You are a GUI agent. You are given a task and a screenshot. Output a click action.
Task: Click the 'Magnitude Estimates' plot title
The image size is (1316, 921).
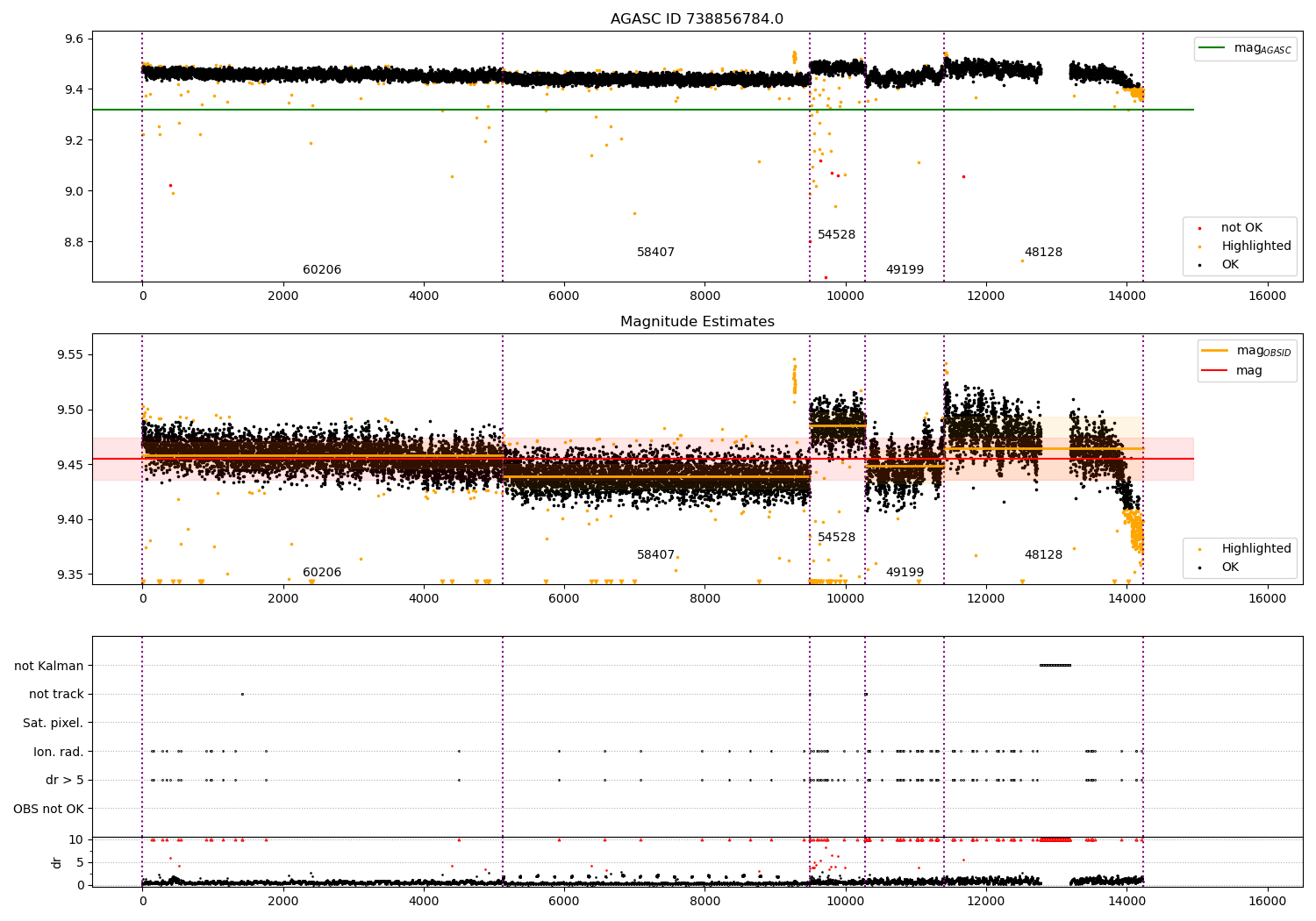coord(697,322)
